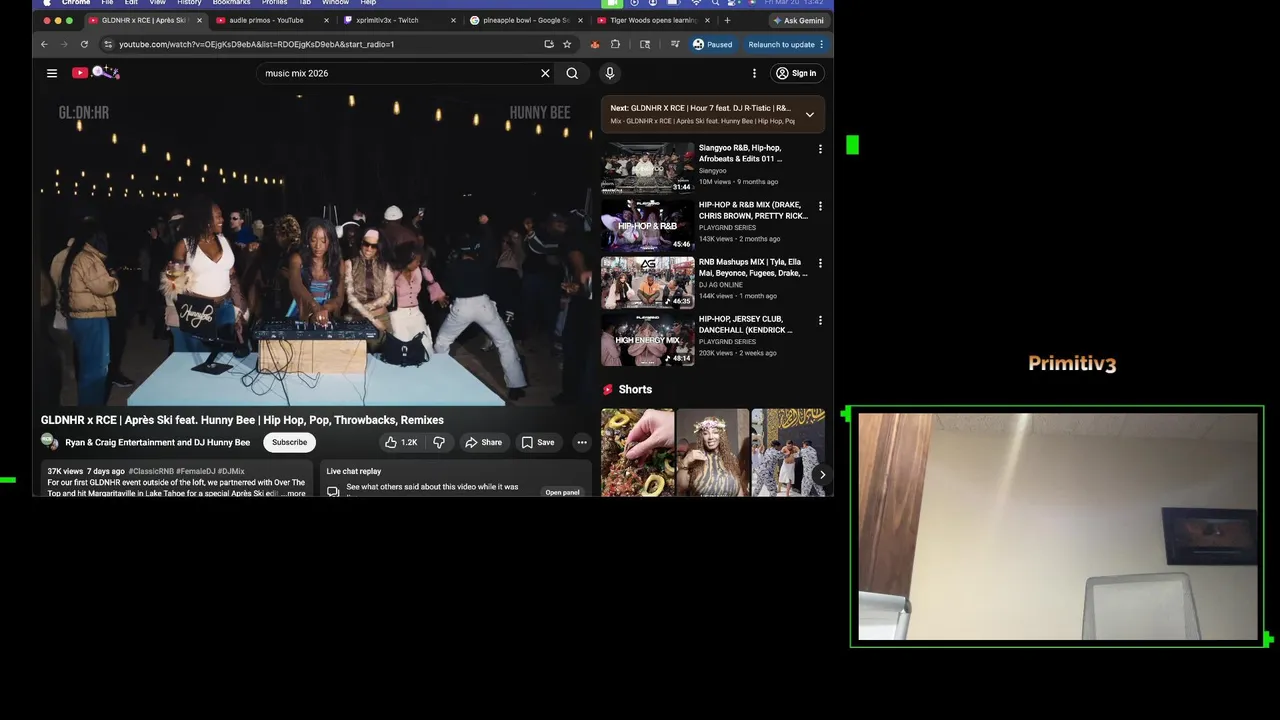Image resolution: width=1280 pixels, height=720 pixels.
Task: Start voice search with microphone
Action: [x=609, y=73]
